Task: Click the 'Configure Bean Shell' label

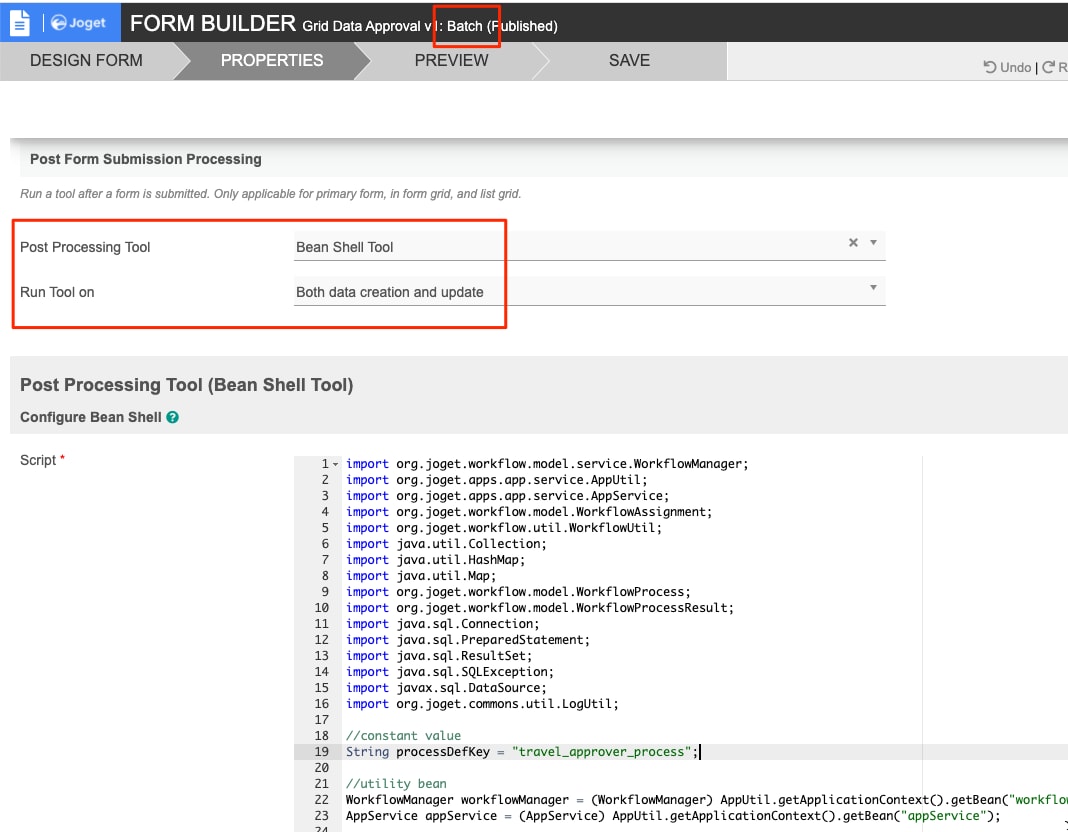Action: [x=91, y=417]
